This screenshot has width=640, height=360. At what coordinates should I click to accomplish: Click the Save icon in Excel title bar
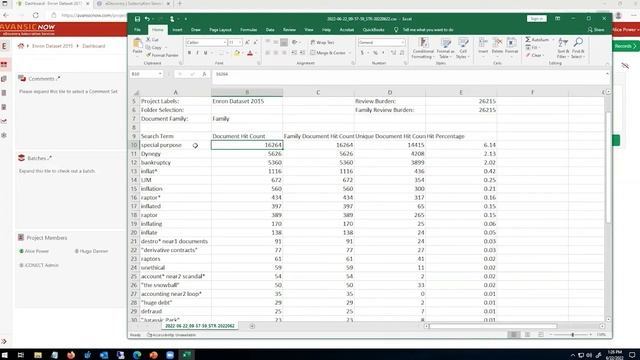coord(137,19)
